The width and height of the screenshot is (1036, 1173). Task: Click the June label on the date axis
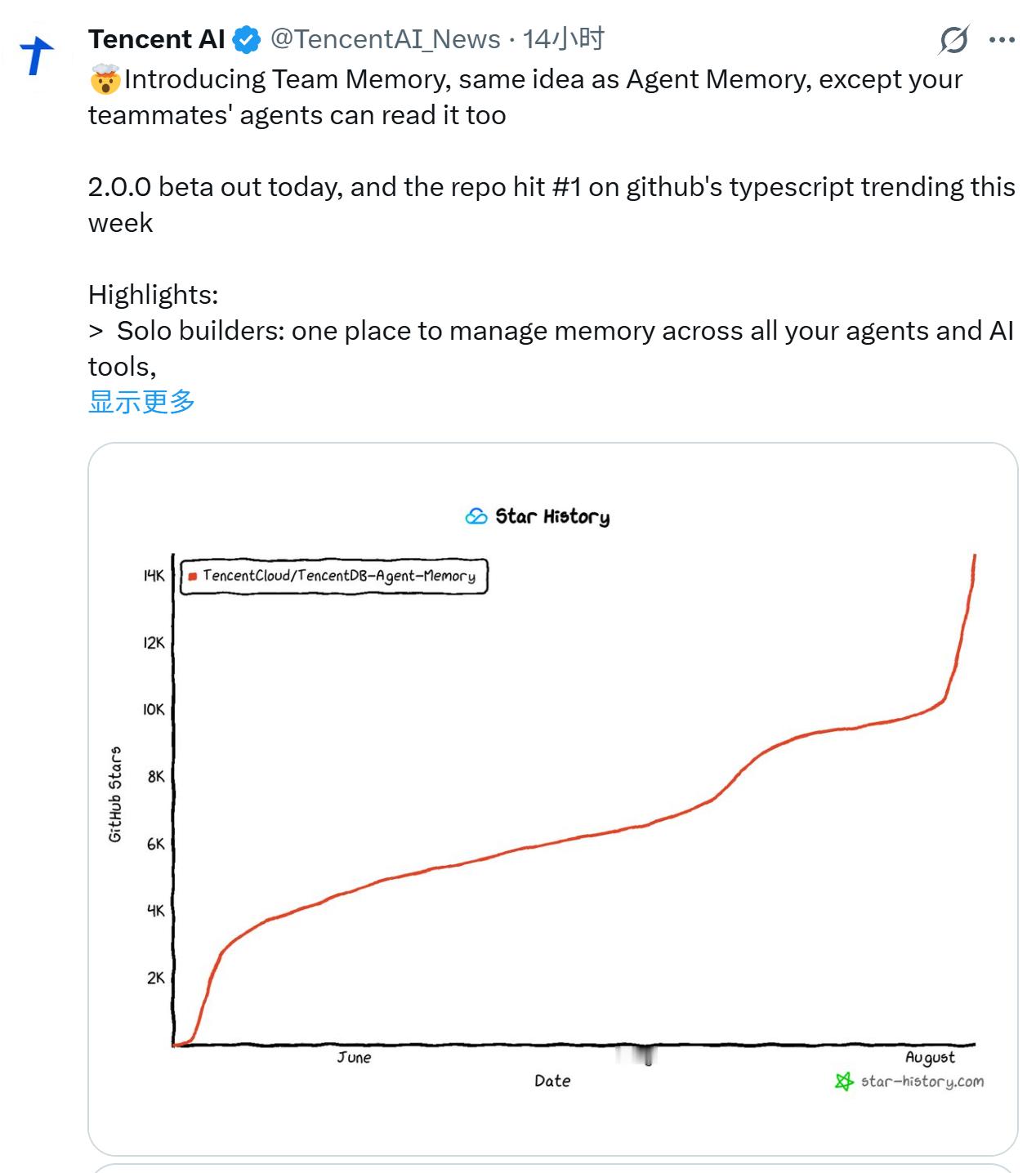(354, 1057)
